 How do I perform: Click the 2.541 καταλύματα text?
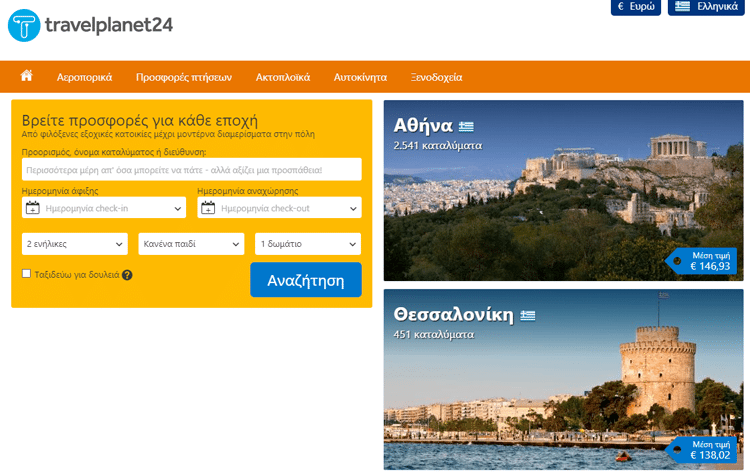click(438, 145)
